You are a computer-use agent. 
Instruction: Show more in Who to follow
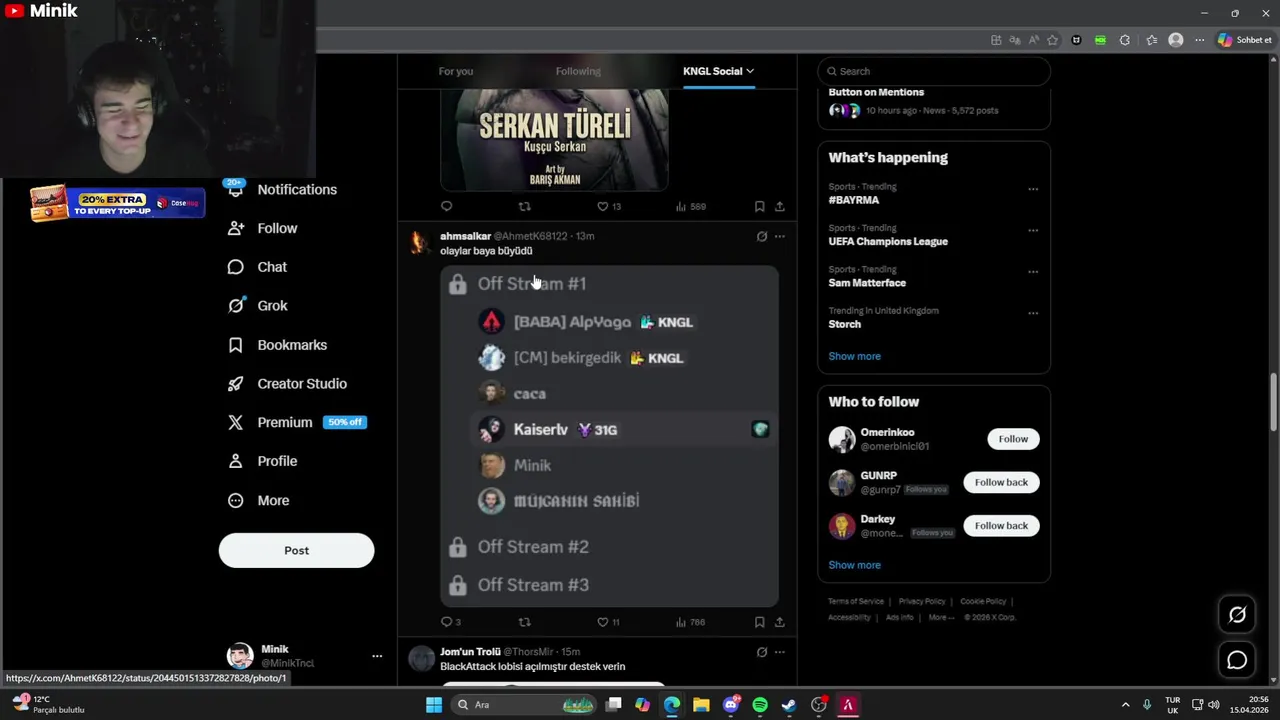coord(854,565)
